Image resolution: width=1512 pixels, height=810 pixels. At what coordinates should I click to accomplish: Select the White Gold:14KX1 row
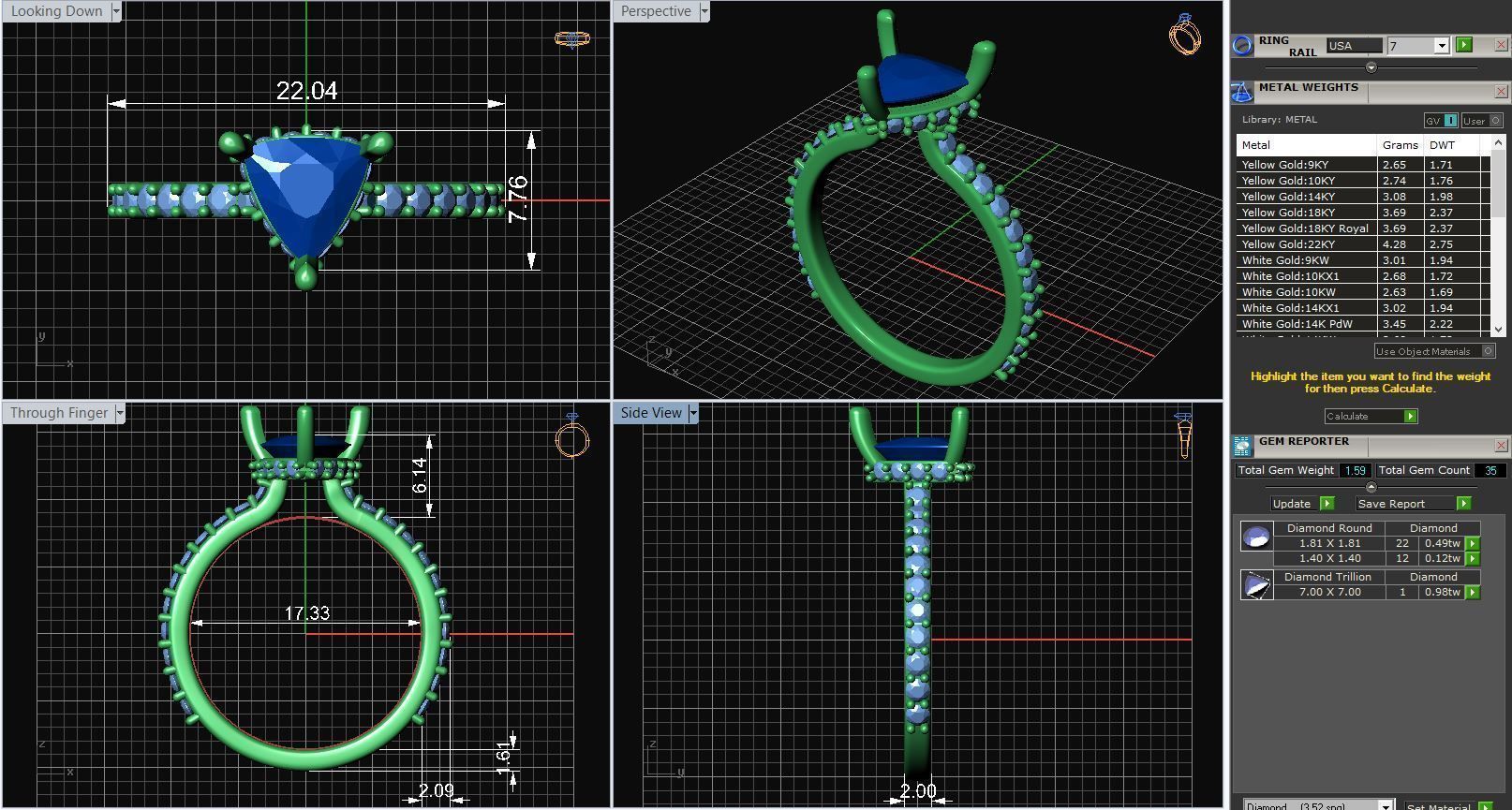1363,307
